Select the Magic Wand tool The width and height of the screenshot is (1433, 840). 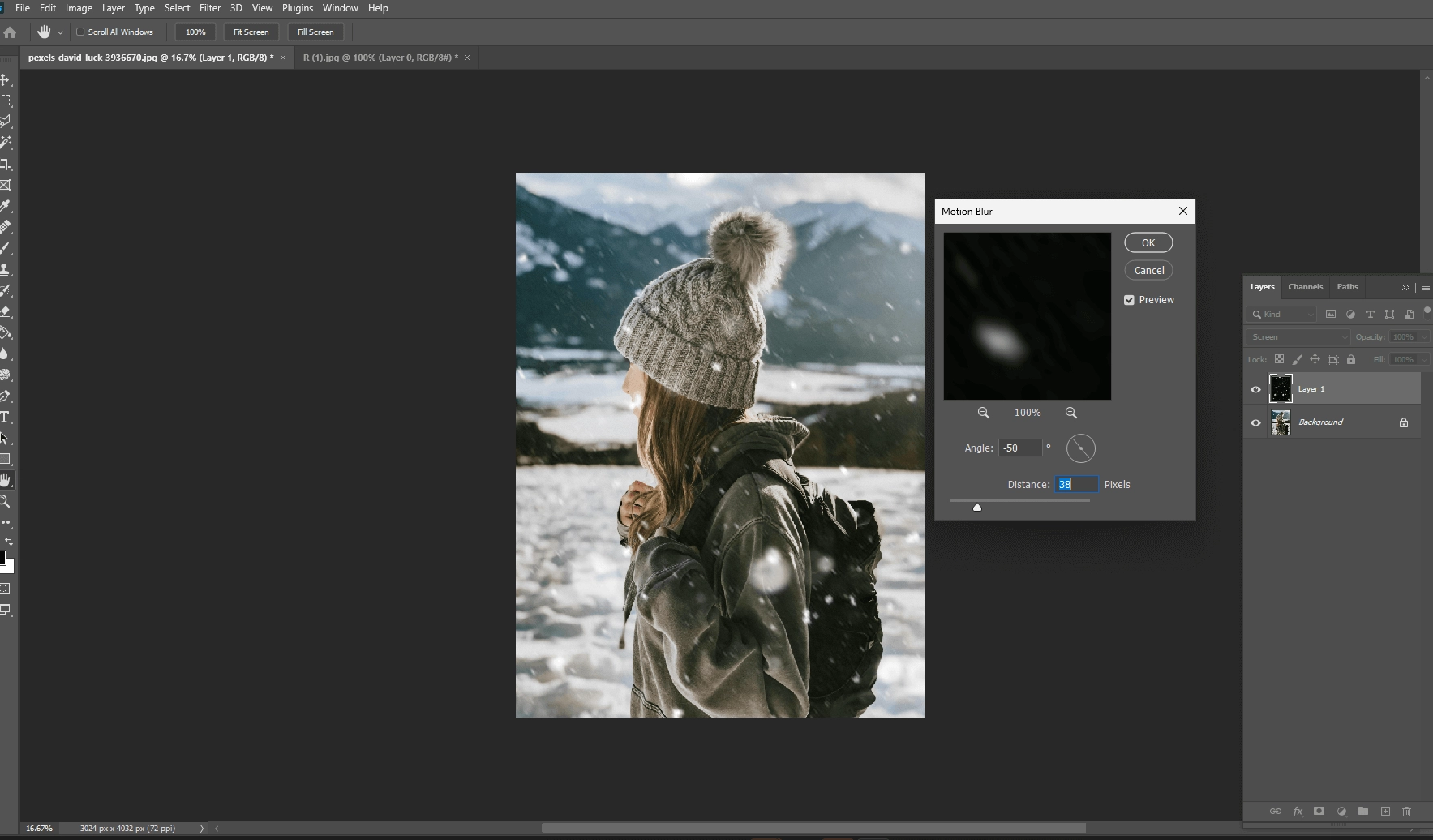(5, 143)
